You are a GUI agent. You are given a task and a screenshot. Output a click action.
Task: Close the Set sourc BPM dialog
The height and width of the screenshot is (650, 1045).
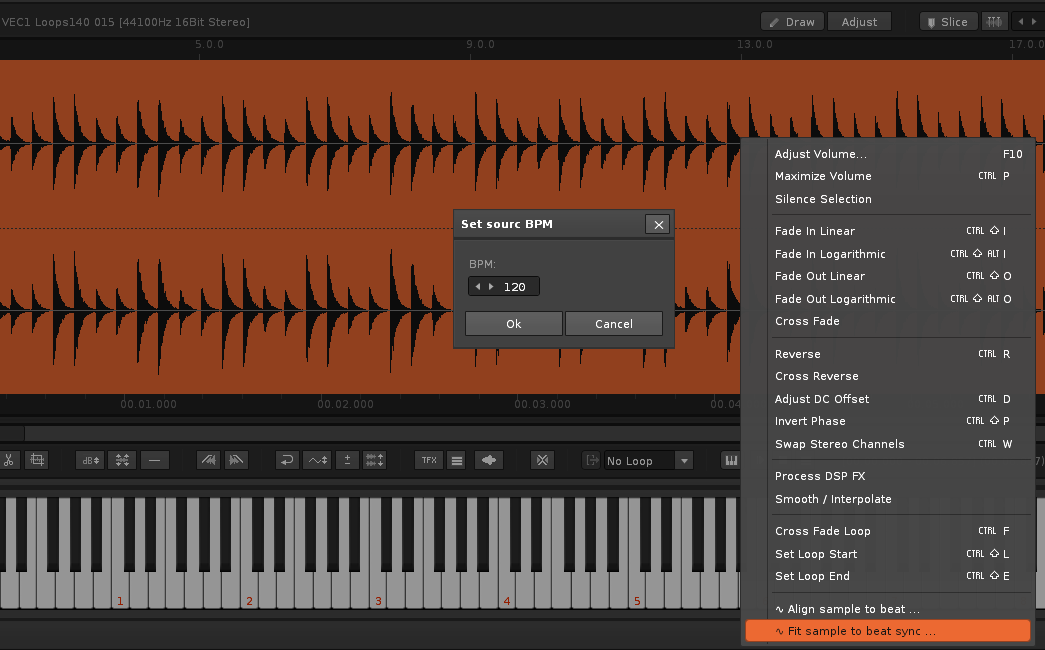(658, 225)
